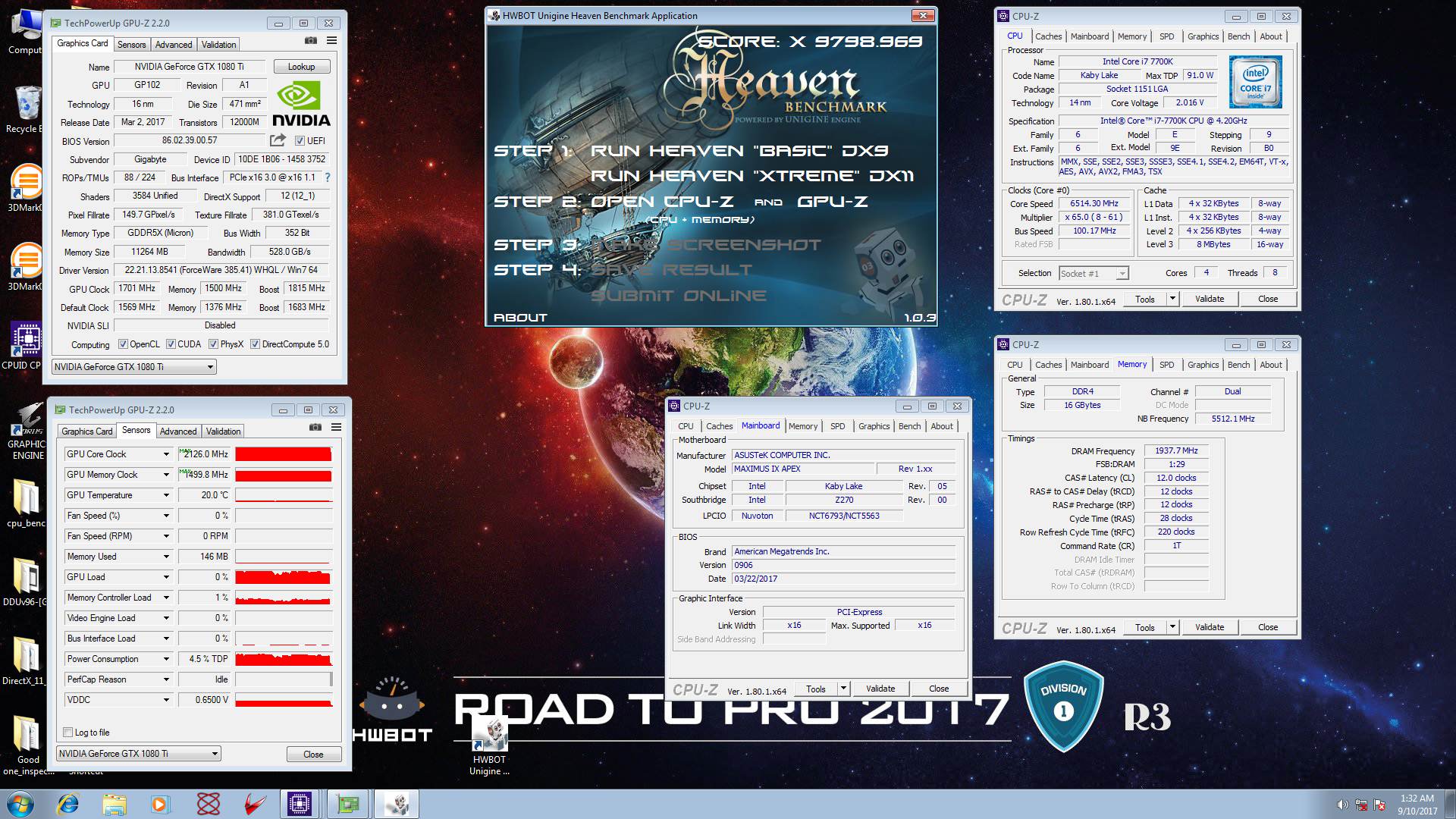The height and width of the screenshot is (819, 1456).
Task: Expand the GPU Core Clock sensor dropdown
Action: pyautogui.click(x=166, y=454)
